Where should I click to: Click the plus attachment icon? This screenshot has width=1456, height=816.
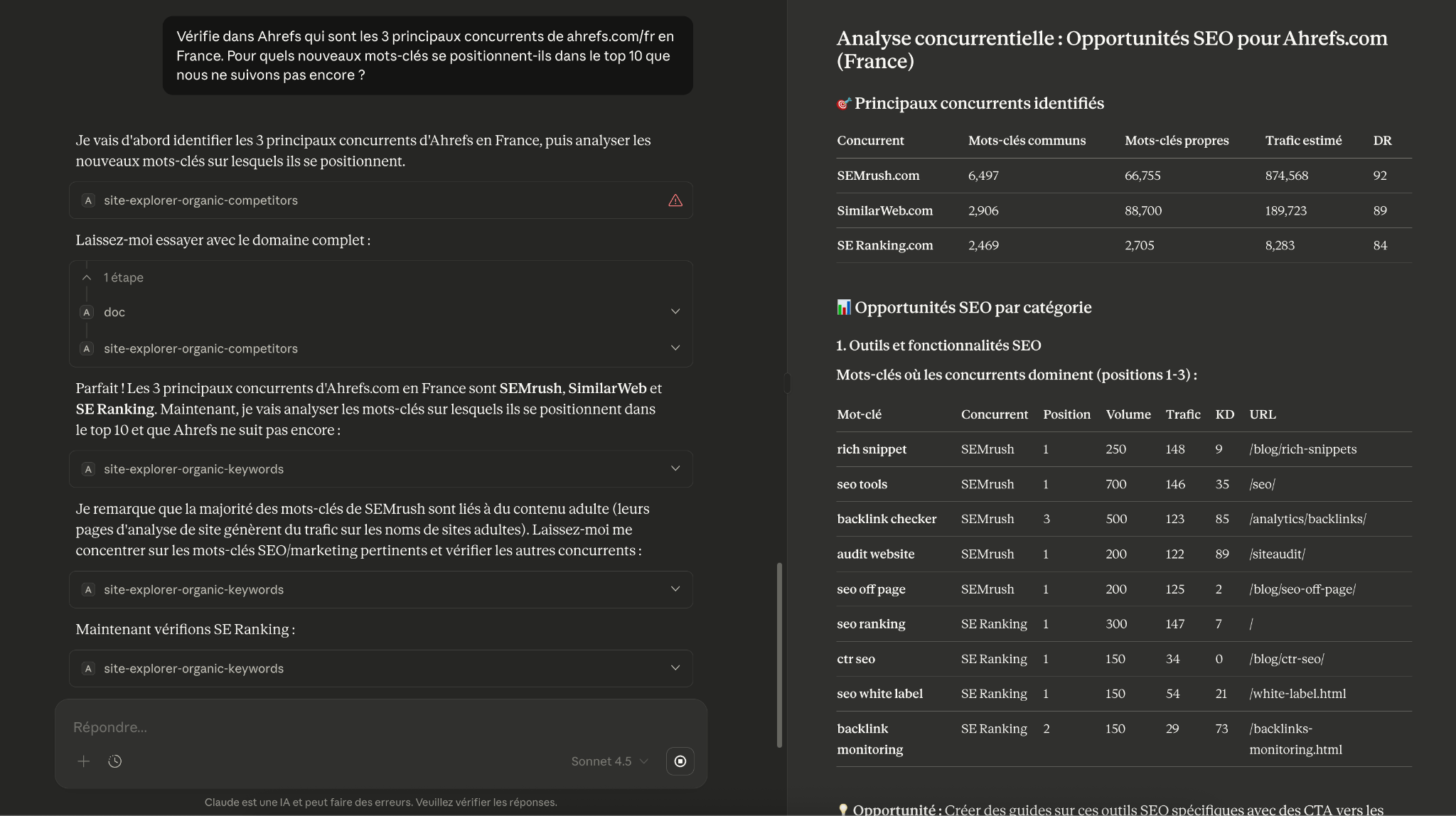tap(83, 761)
